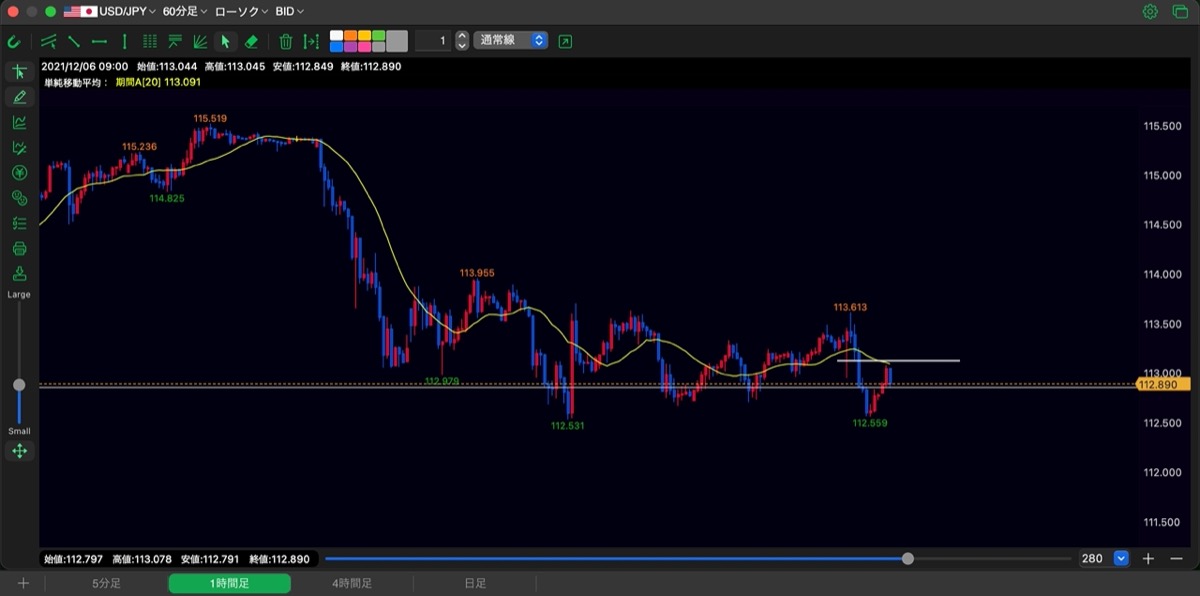Select the fan lines tool
This screenshot has width=1200, height=596.
[x=200, y=41]
